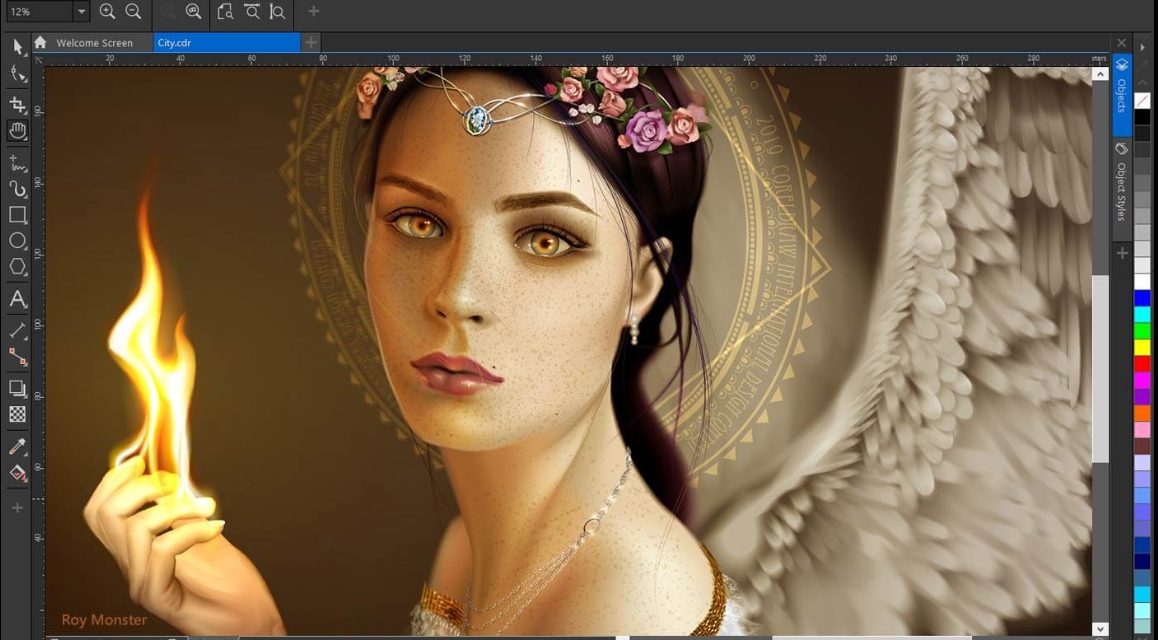Viewport: 1158px width, 640px height.
Task: Pick the orange color swatch
Action: coord(1142,413)
